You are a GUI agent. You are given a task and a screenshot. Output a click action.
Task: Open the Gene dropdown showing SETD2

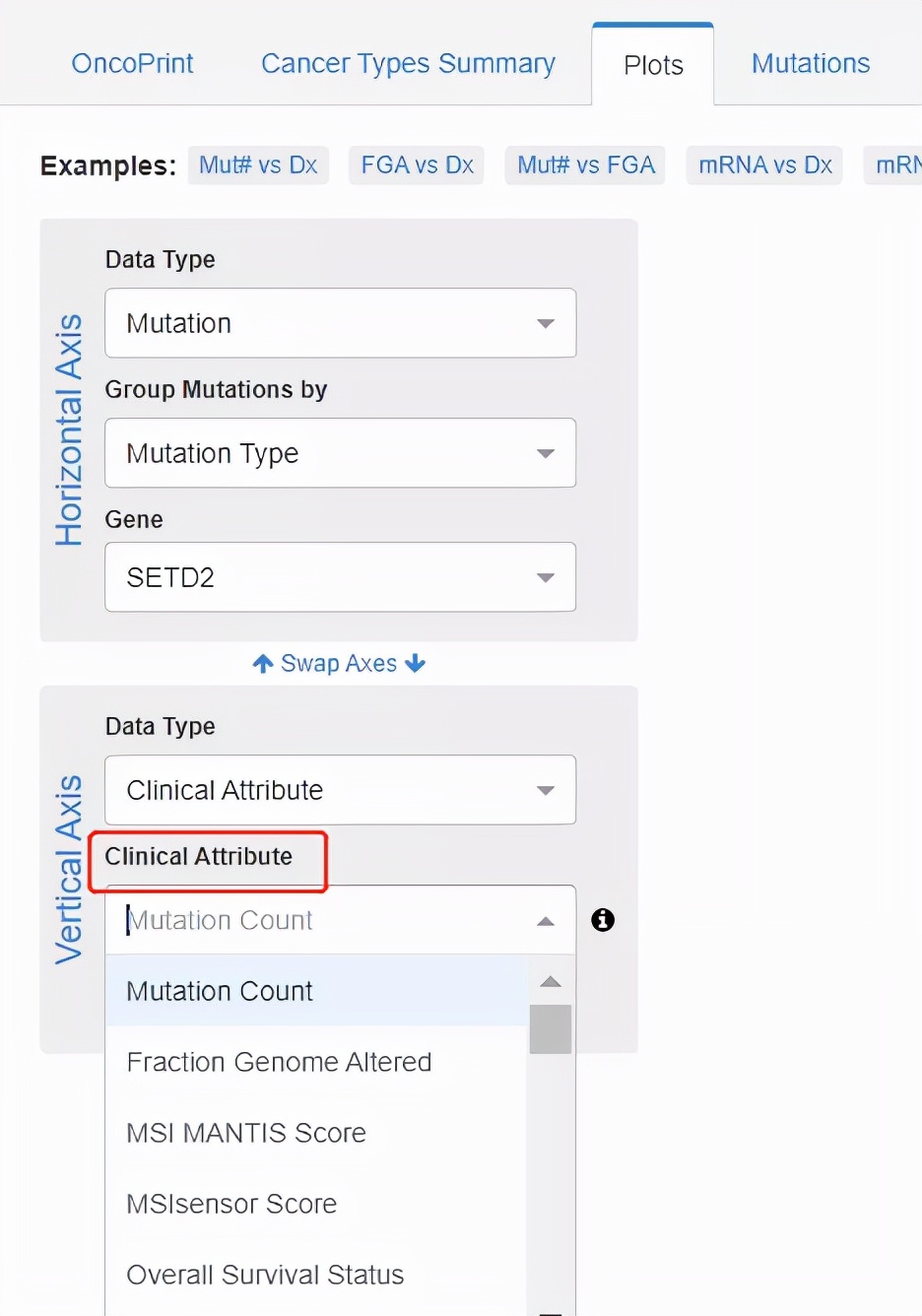340,577
